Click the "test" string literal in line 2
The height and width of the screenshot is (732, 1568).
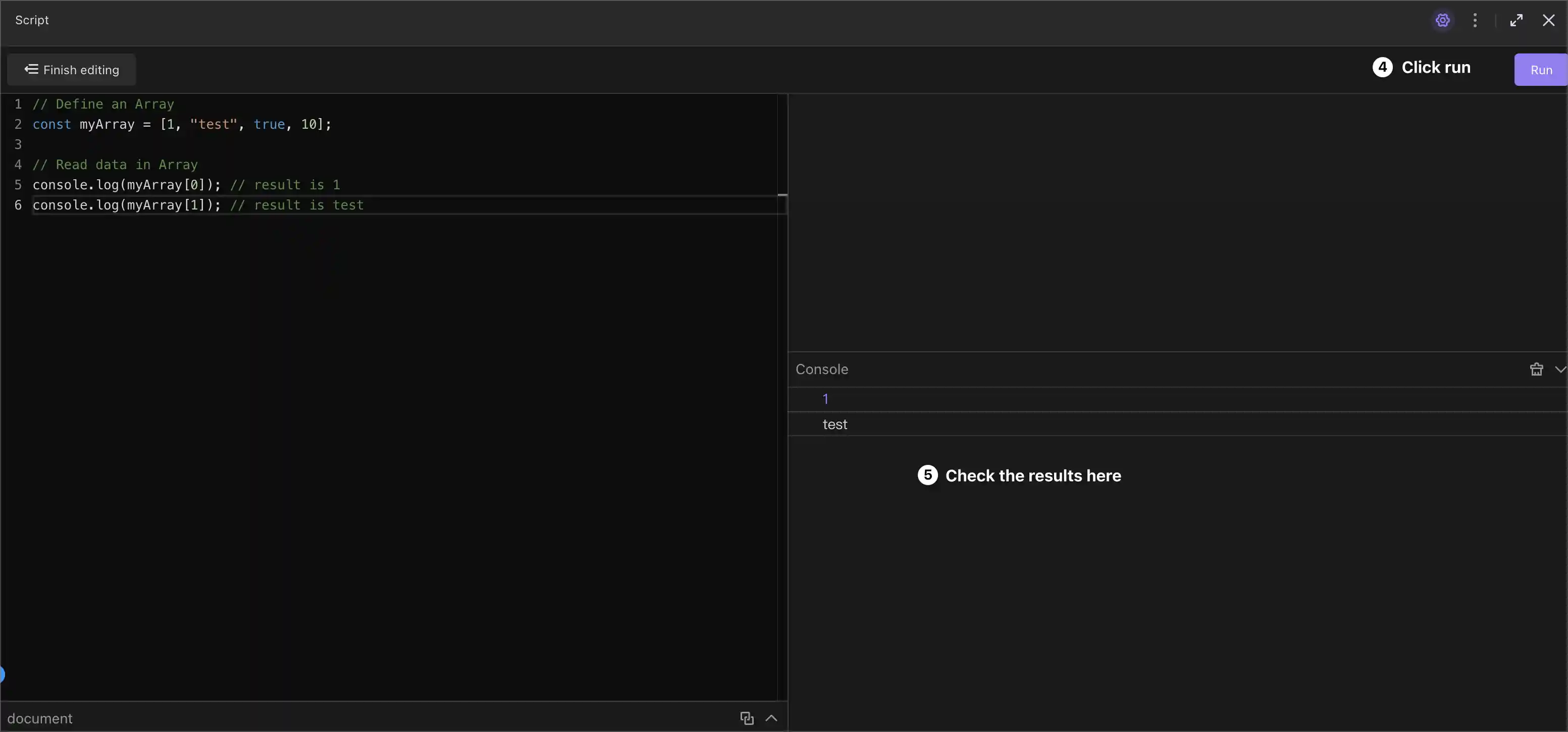(x=214, y=124)
